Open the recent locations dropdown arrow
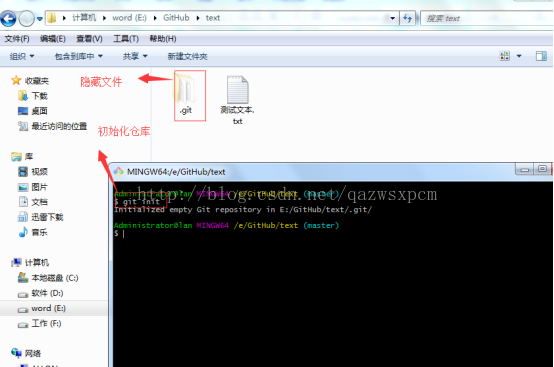This screenshot has width=554, height=367. pyautogui.click(x=40, y=19)
